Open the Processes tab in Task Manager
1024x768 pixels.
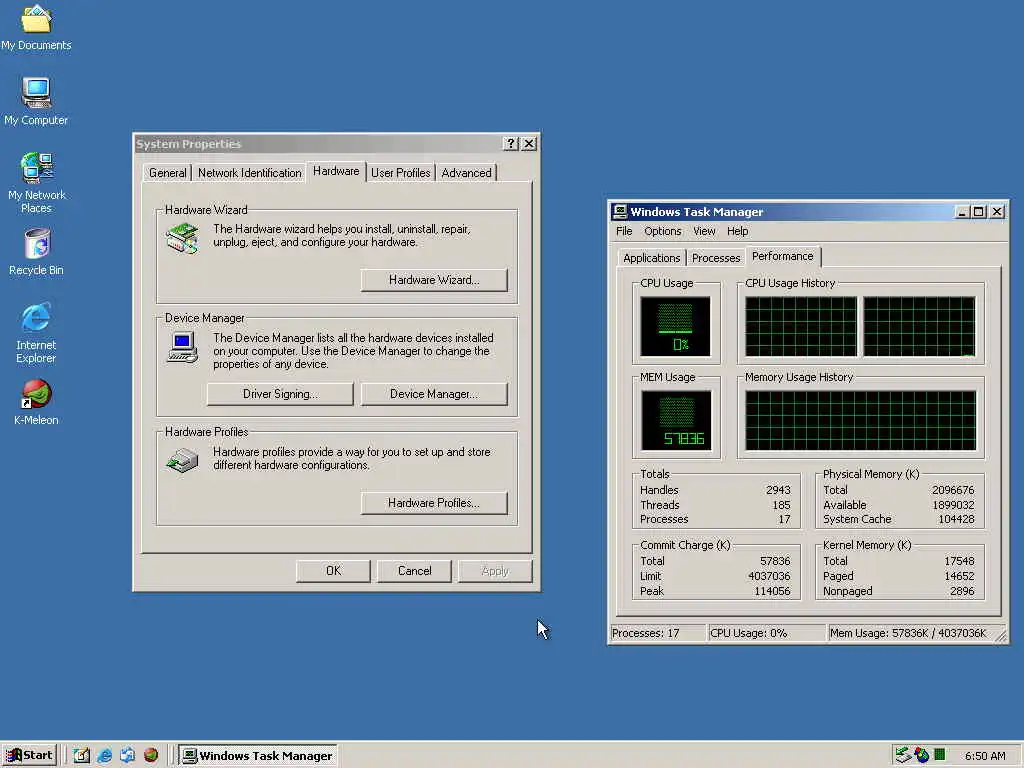[x=716, y=258]
